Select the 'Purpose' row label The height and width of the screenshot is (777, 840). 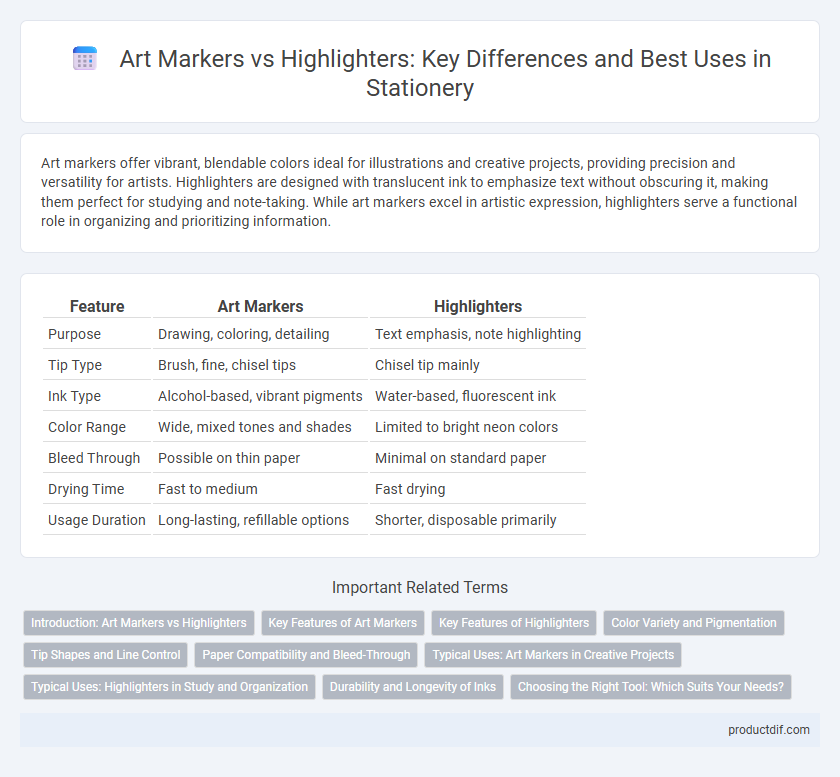pyautogui.click(x=74, y=334)
